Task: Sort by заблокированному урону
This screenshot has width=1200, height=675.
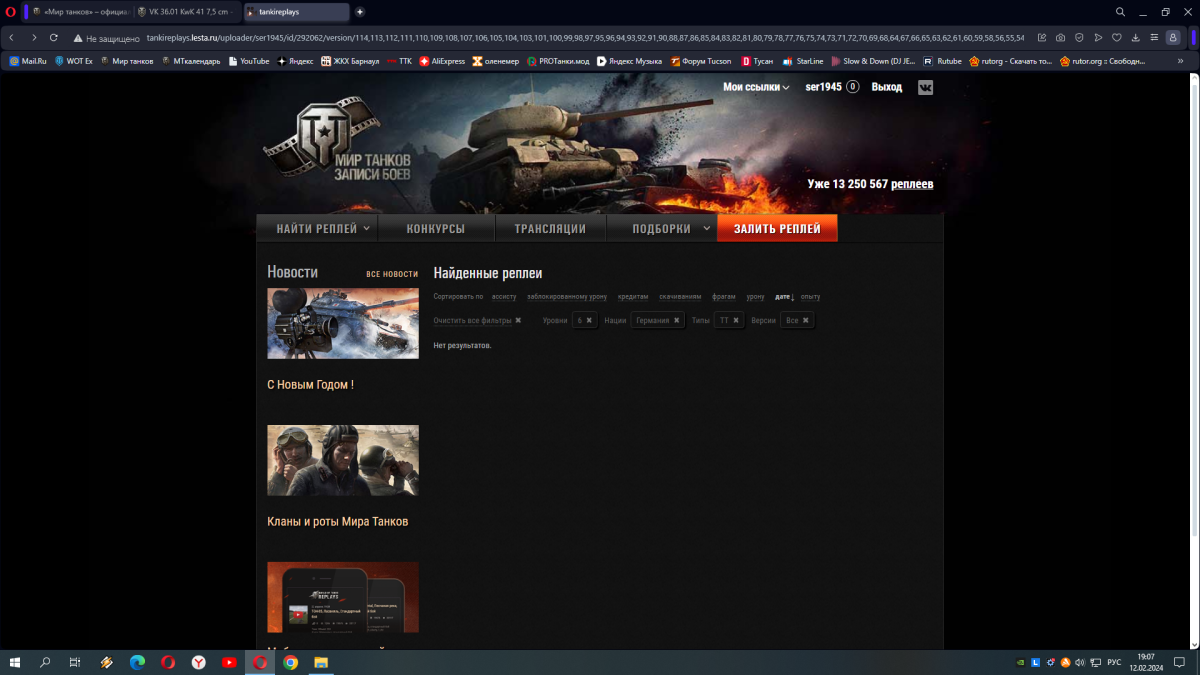Action: (x=567, y=297)
